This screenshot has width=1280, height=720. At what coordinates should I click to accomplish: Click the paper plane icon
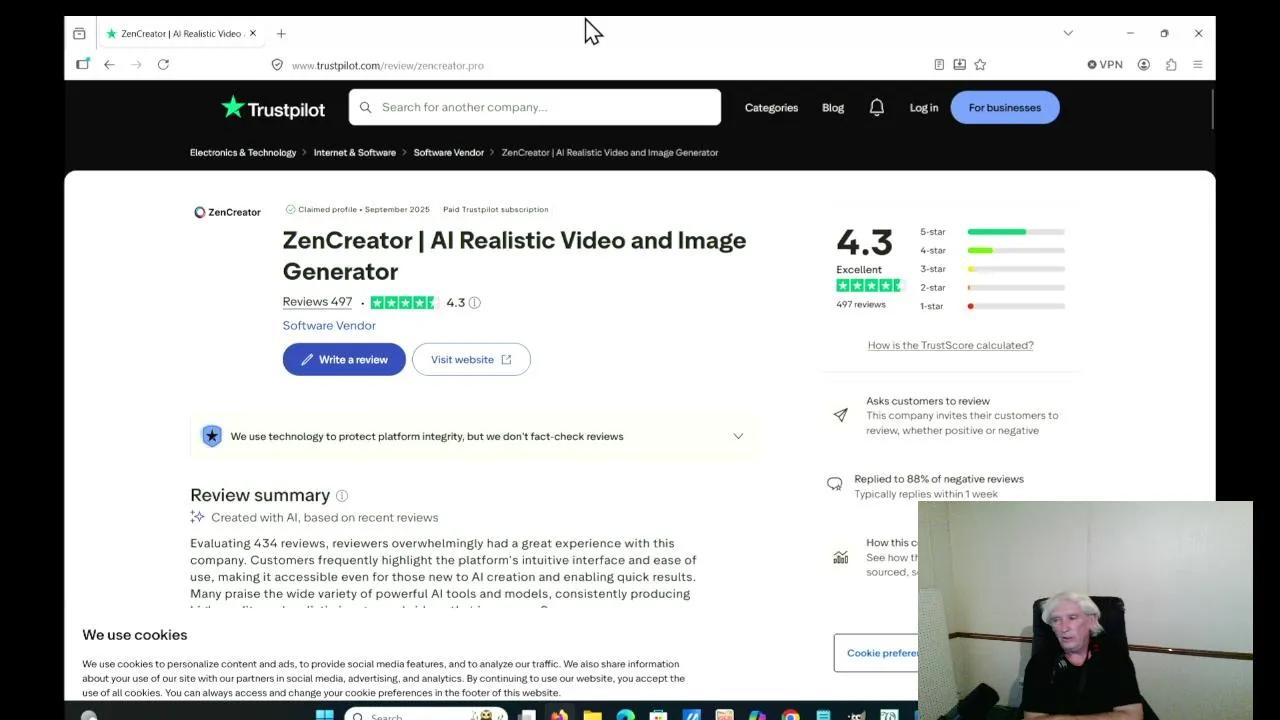[840, 415]
